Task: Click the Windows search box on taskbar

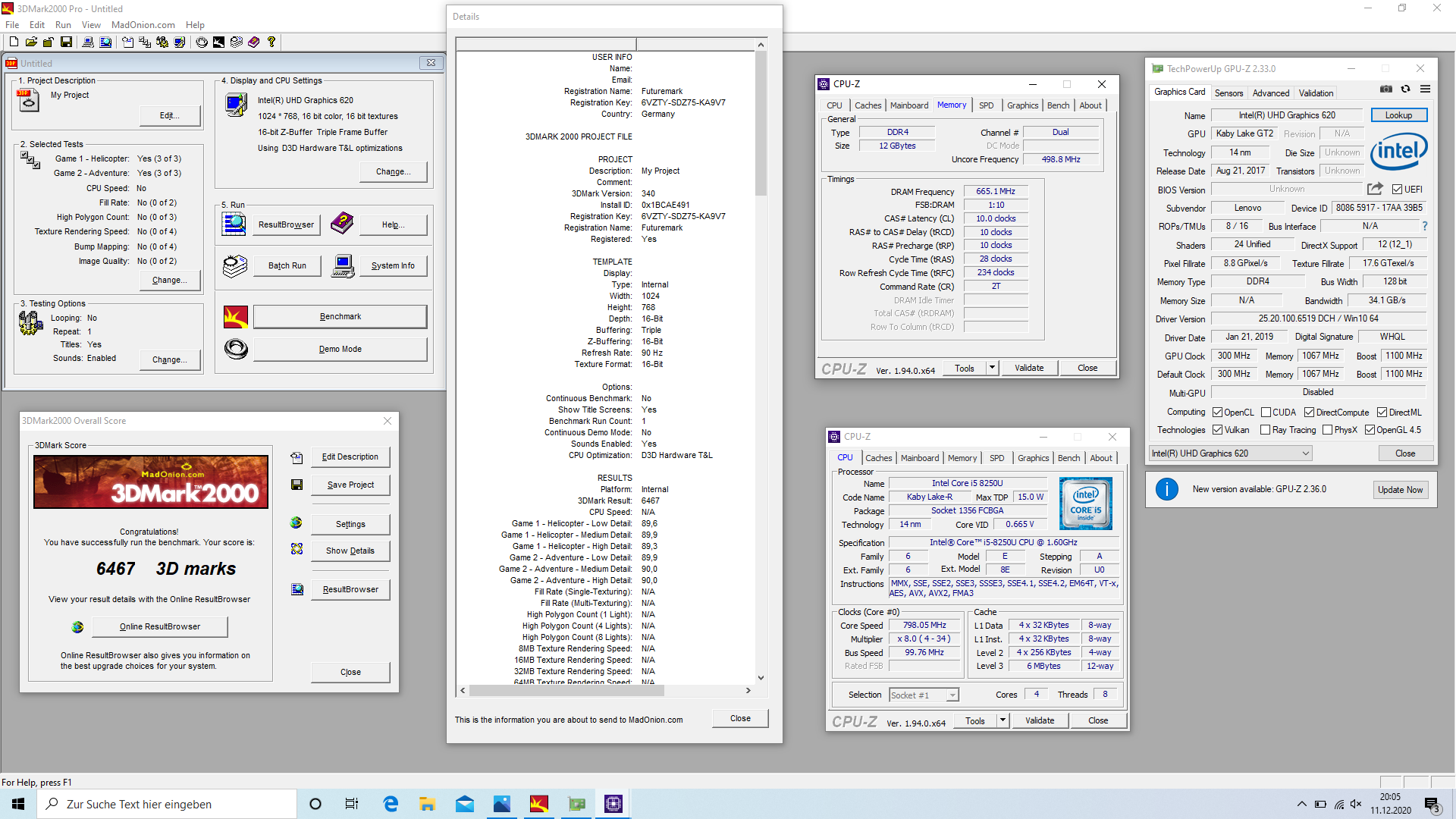Action: tap(167, 804)
